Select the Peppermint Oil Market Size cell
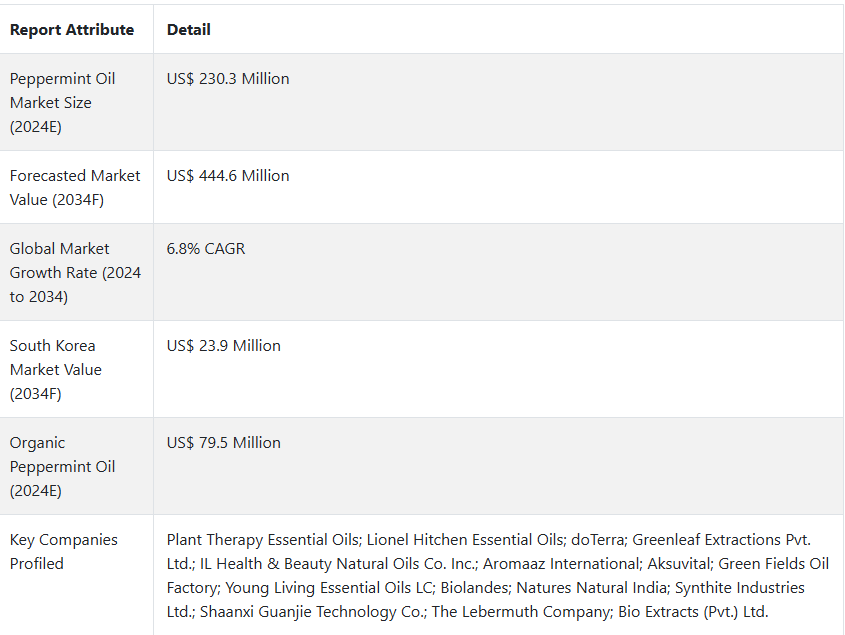845x635 pixels. pos(64,102)
